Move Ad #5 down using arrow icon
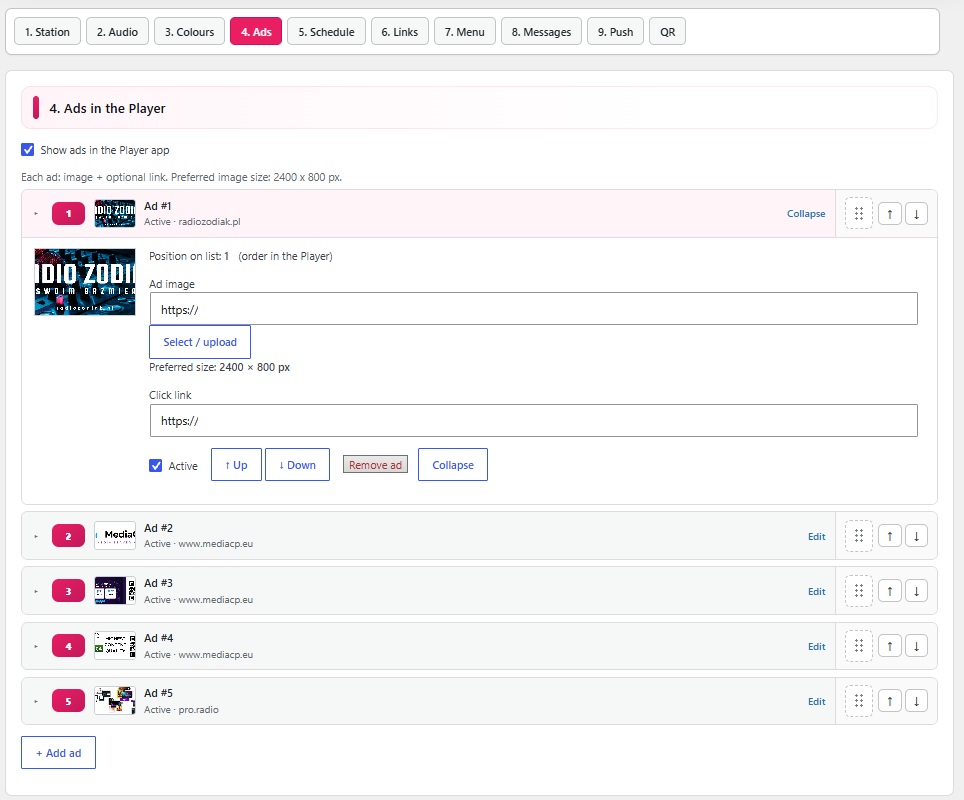The height and width of the screenshot is (800, 964). (916, 701)
